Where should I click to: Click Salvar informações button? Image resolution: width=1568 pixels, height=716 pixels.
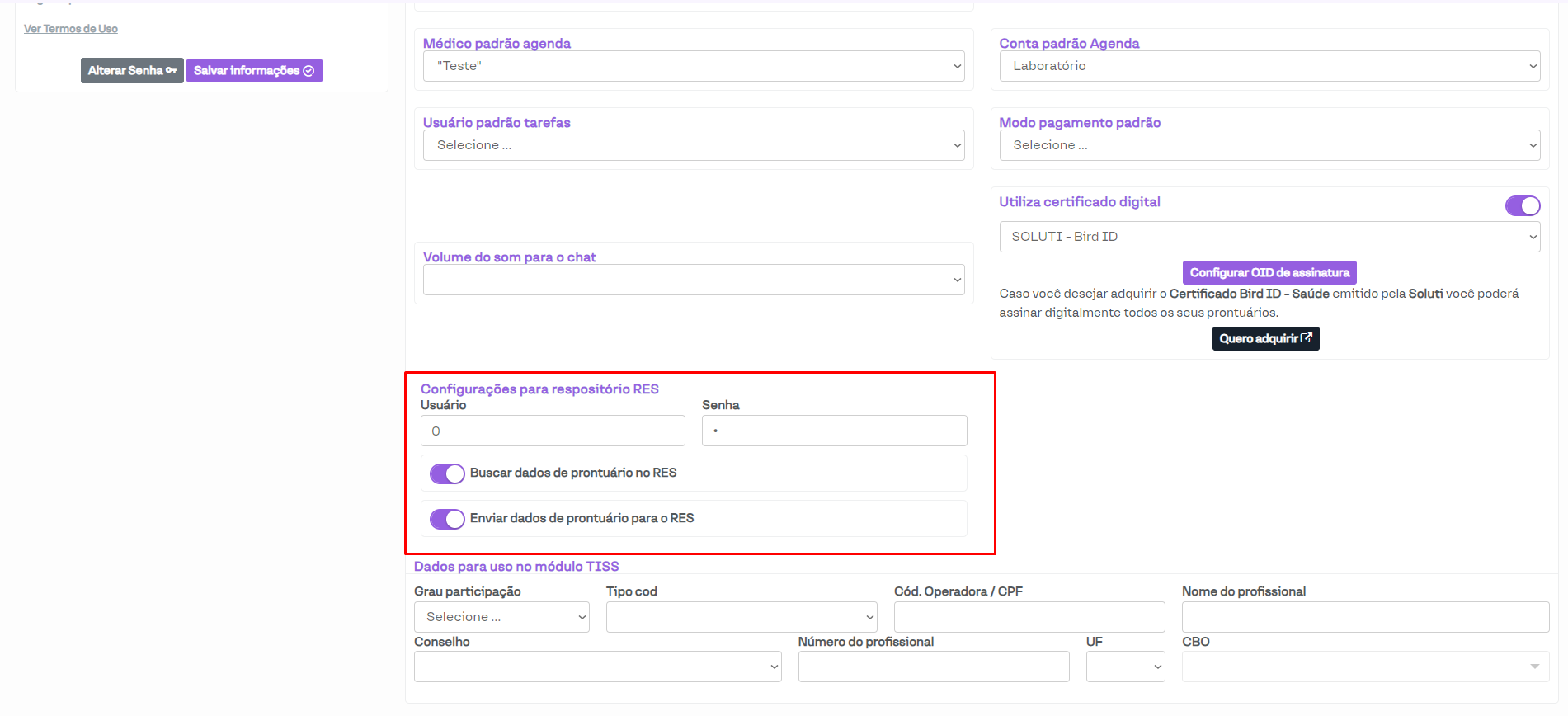[x=253, y=71]
